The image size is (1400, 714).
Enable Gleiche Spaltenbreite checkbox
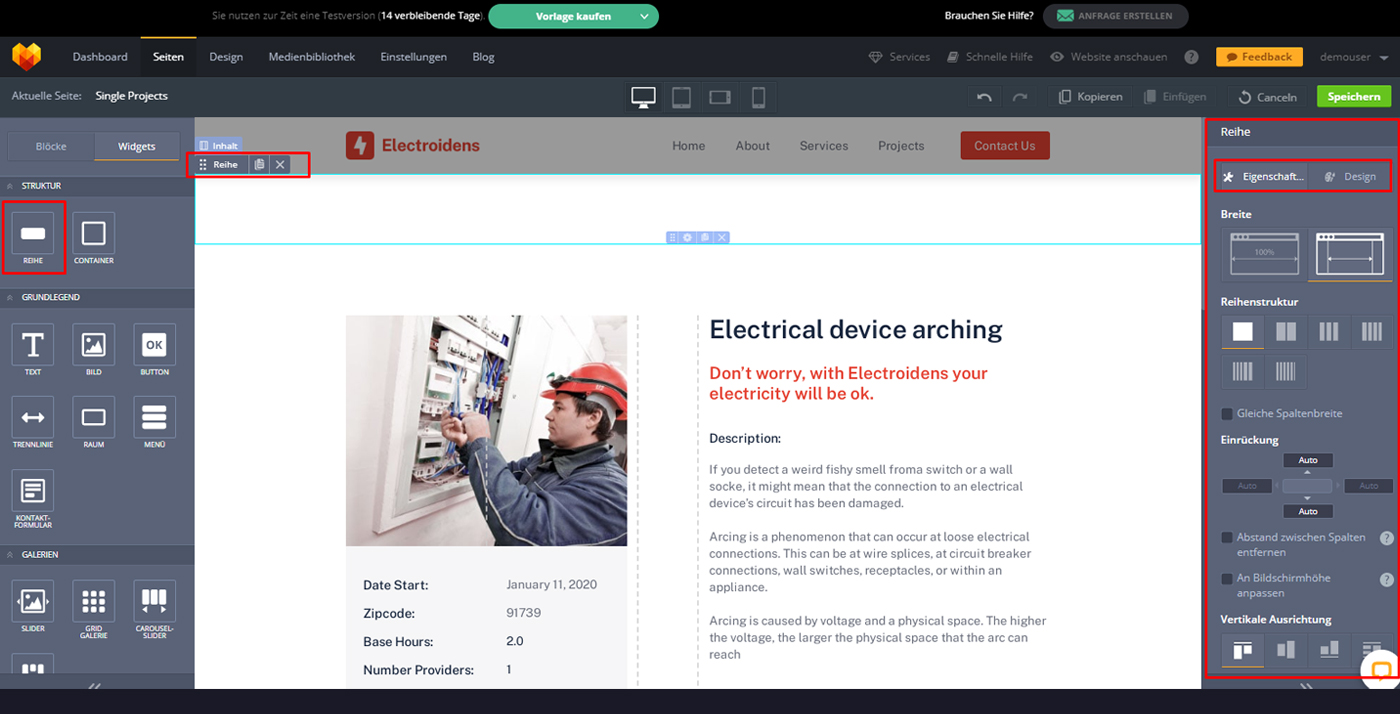coord(1227,414)
